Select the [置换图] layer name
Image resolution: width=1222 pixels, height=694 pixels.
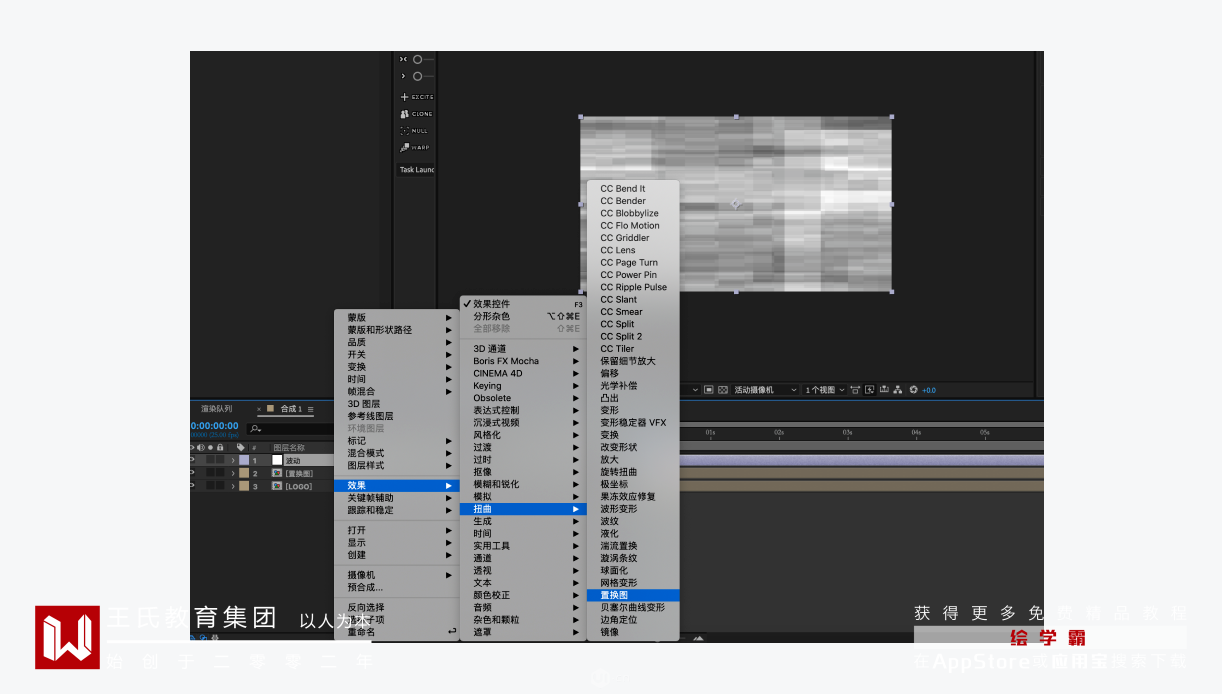pyautogui.click(x=299, y=474)
